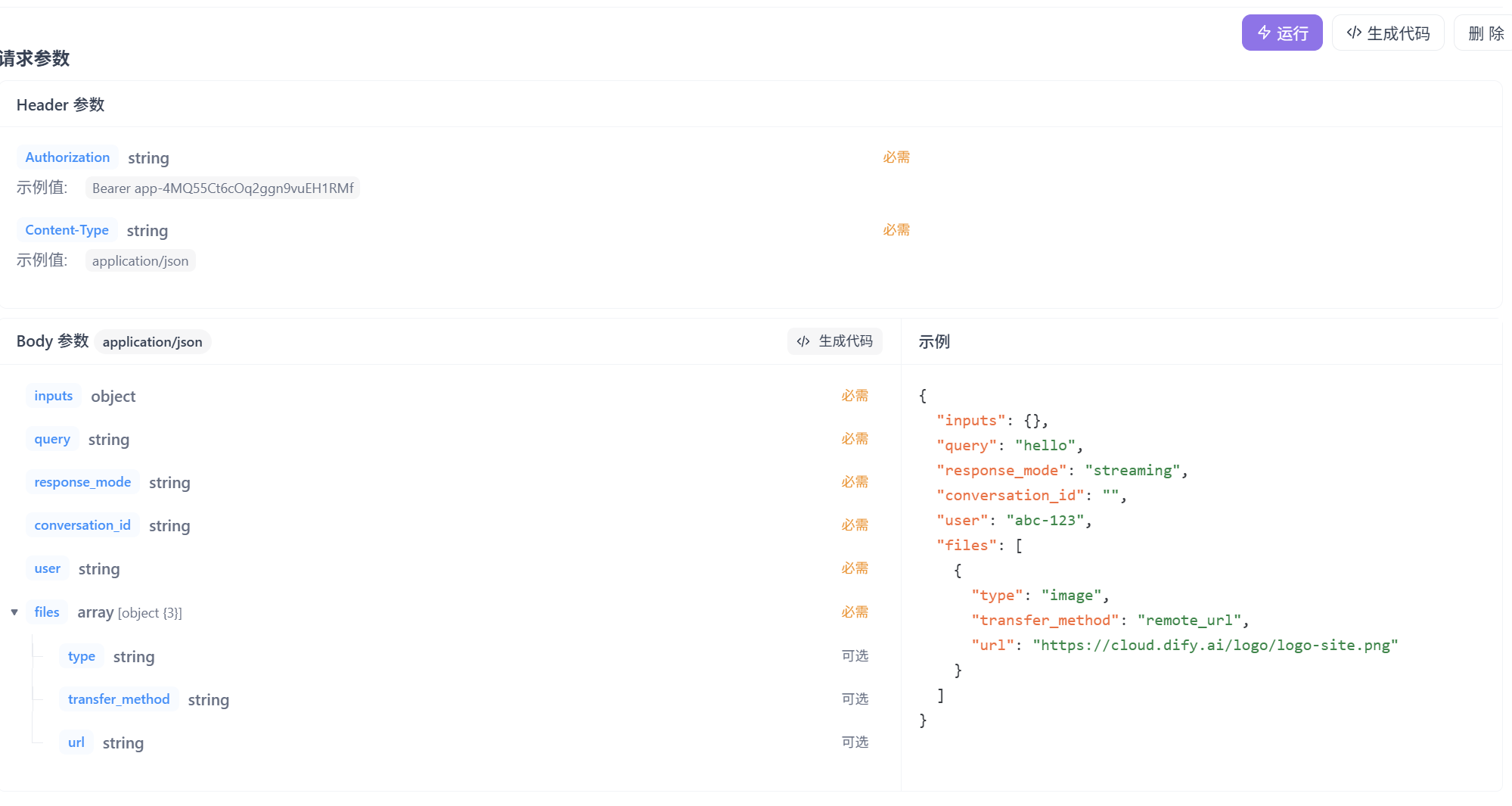
Task: Select the Authorization parameter tag
Action: click(x=67, y=157)
